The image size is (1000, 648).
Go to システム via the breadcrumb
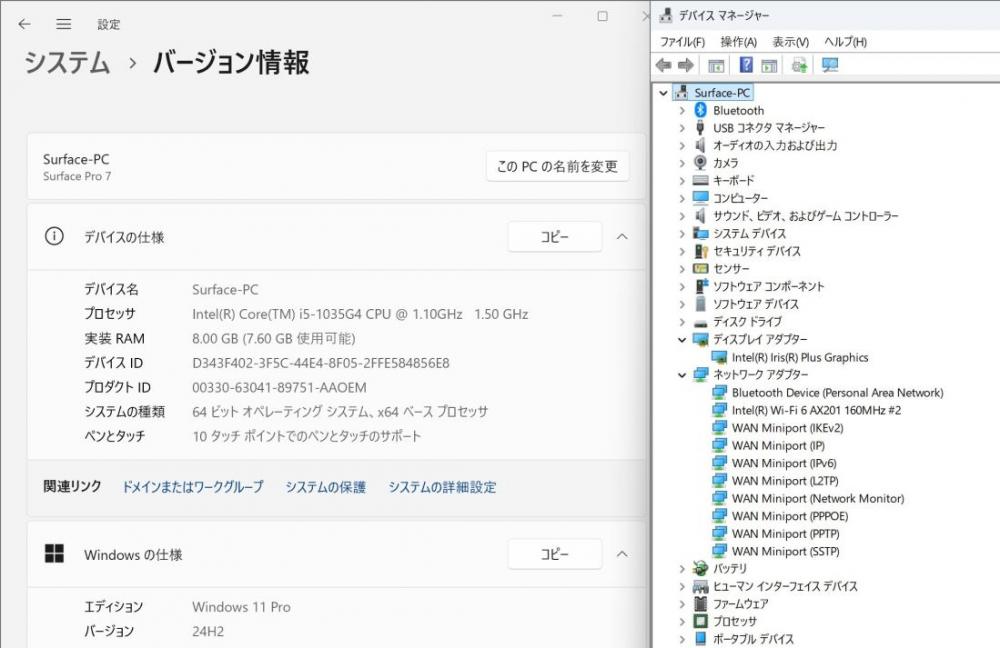click(68, 63)
